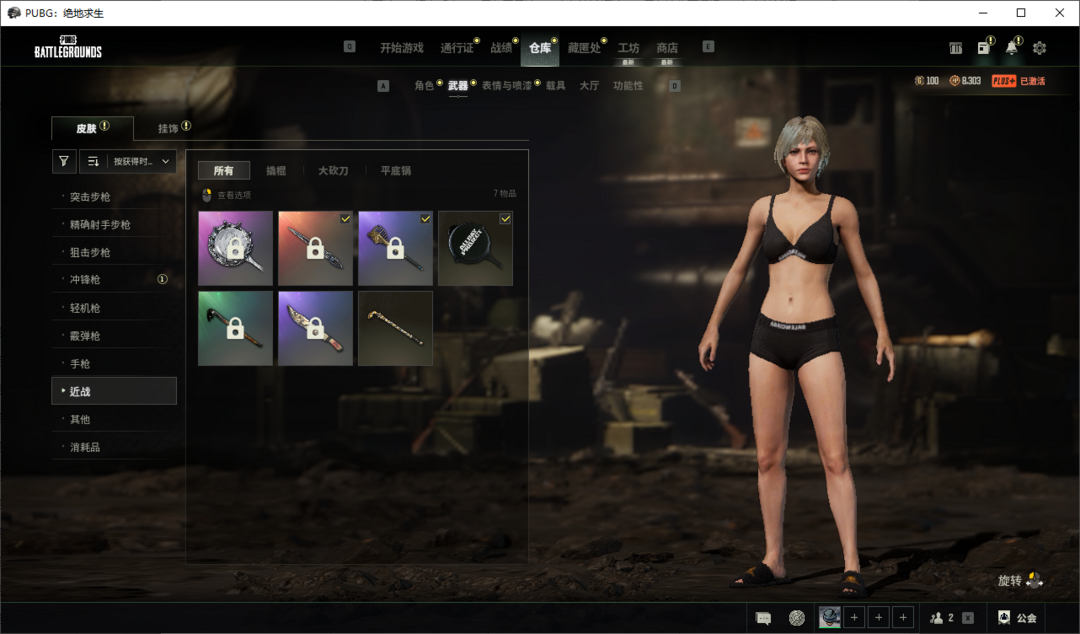Toggle checkbox on the orange dagger skin
Image resolution: width=1080 pixels, height=634 pixels.
345,218
